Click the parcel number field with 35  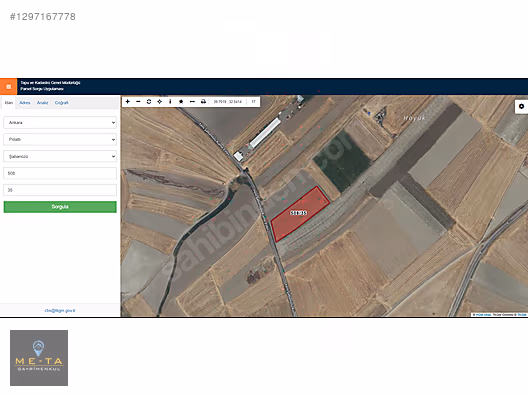(x=60, y=190)
